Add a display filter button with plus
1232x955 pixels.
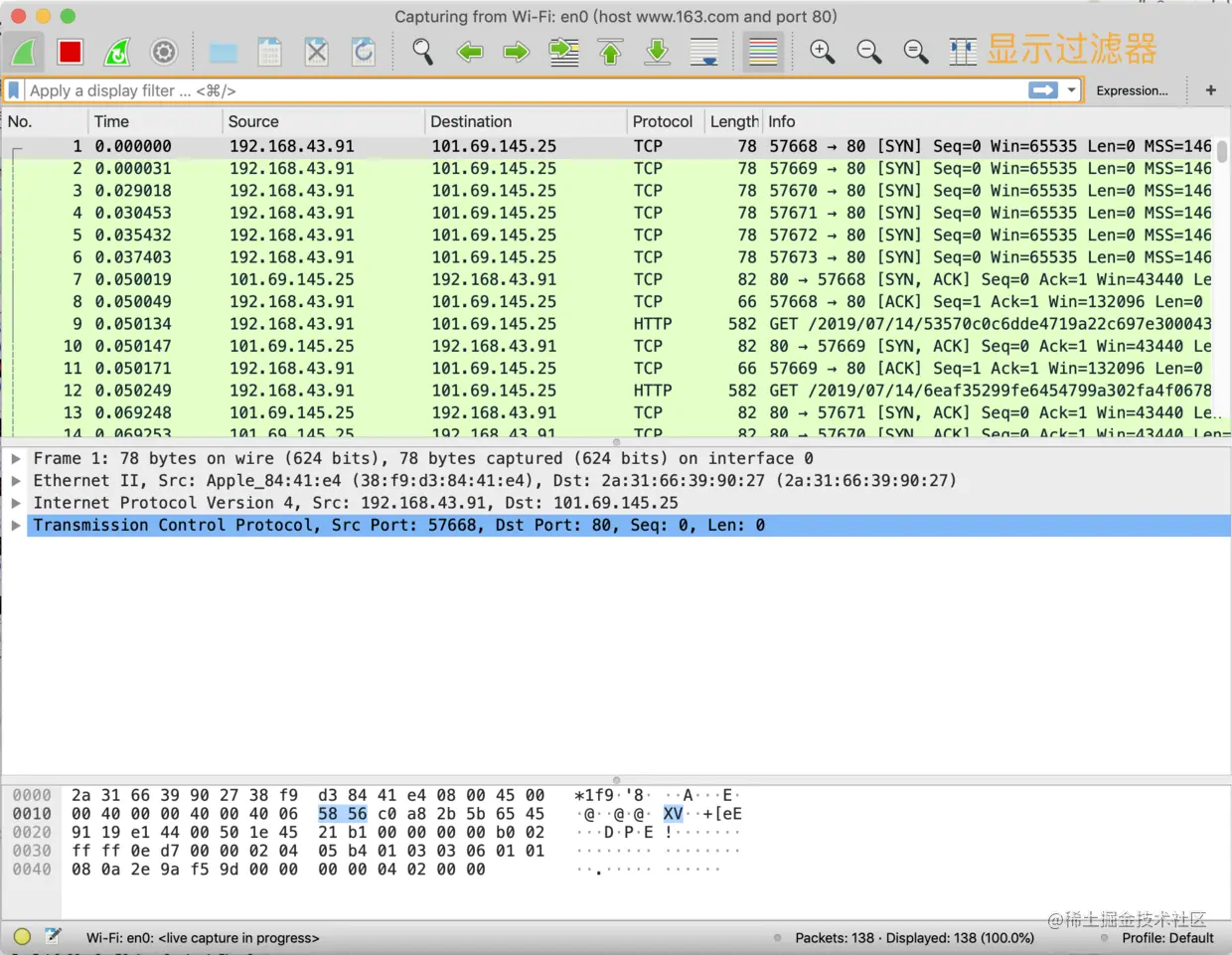click(x=1210, y=90)
